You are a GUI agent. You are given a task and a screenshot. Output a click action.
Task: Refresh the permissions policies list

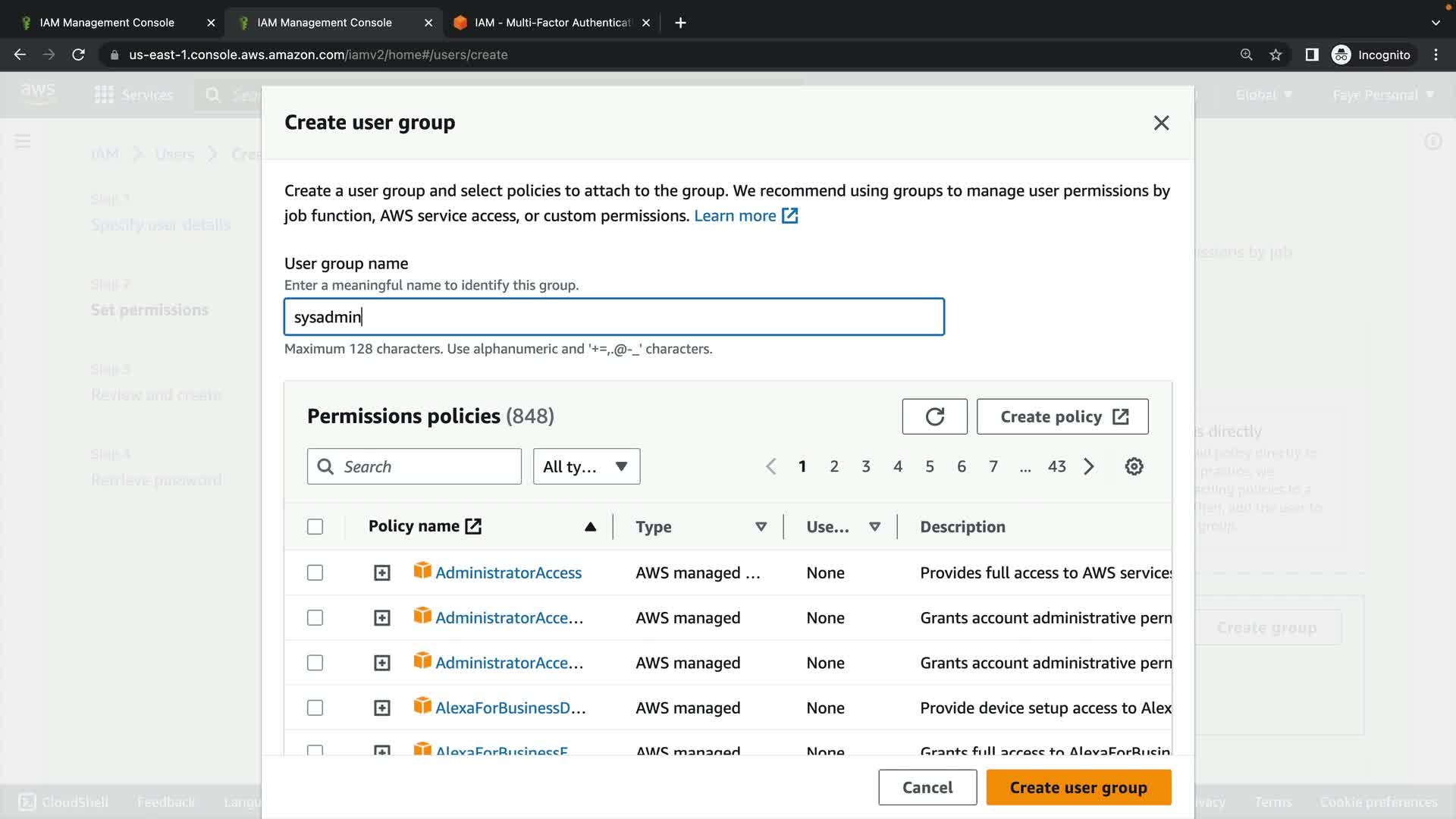pyautogui.click(x=934, y=416)
